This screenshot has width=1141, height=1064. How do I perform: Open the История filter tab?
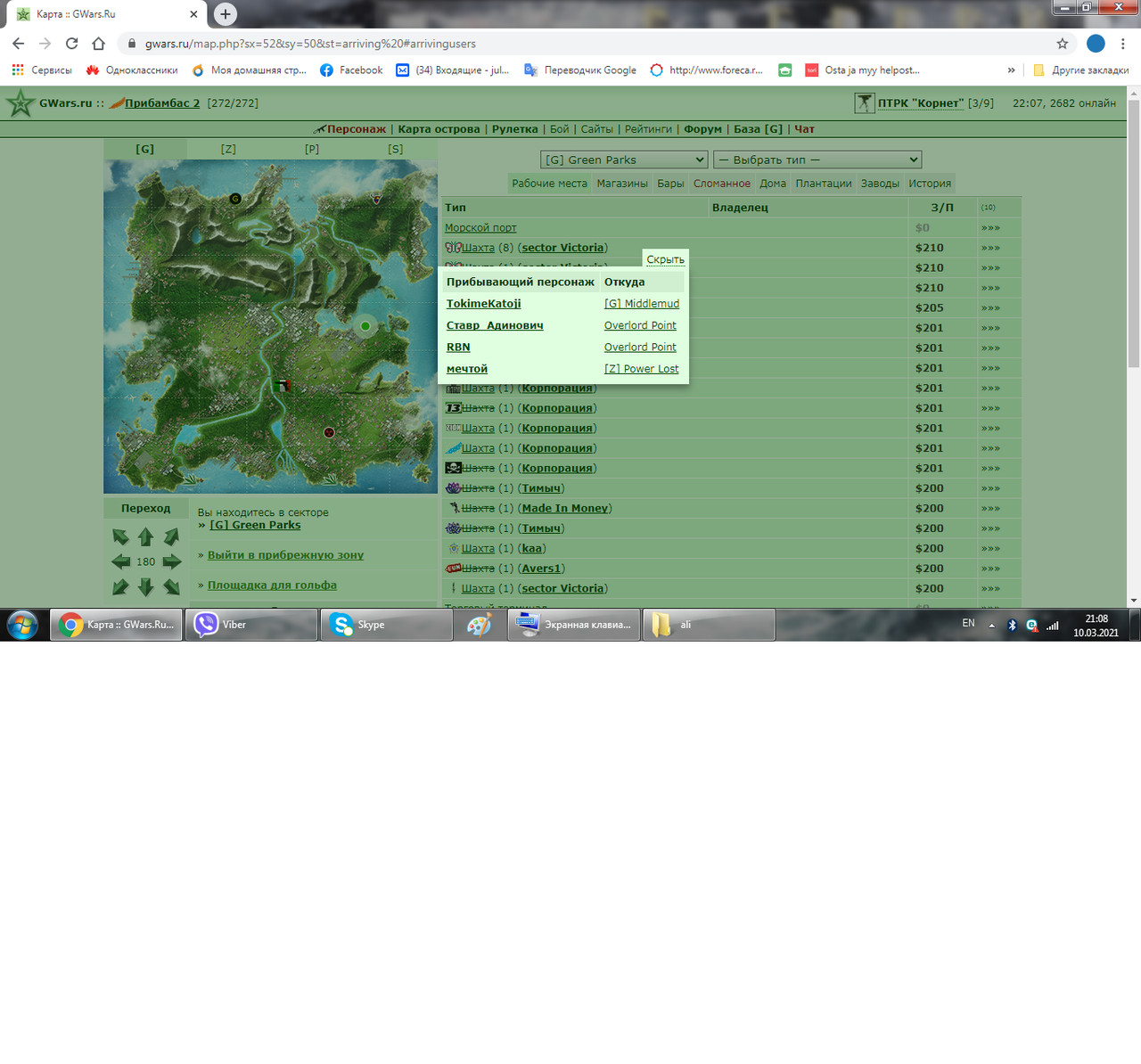coord(930,184)
